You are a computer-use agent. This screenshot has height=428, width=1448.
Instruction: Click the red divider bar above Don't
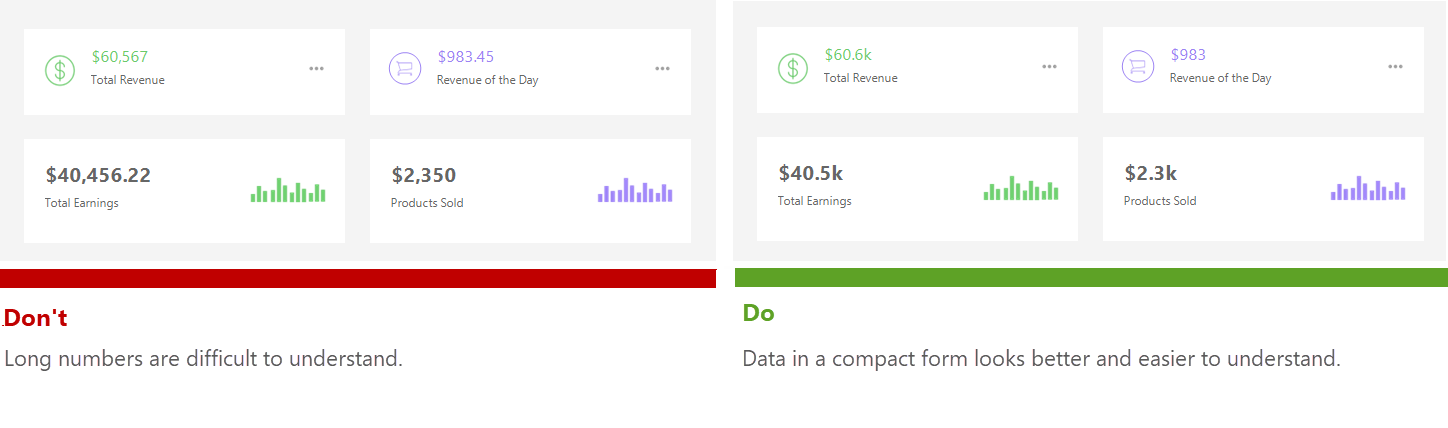pyautogui.click(x=358, y=278)
